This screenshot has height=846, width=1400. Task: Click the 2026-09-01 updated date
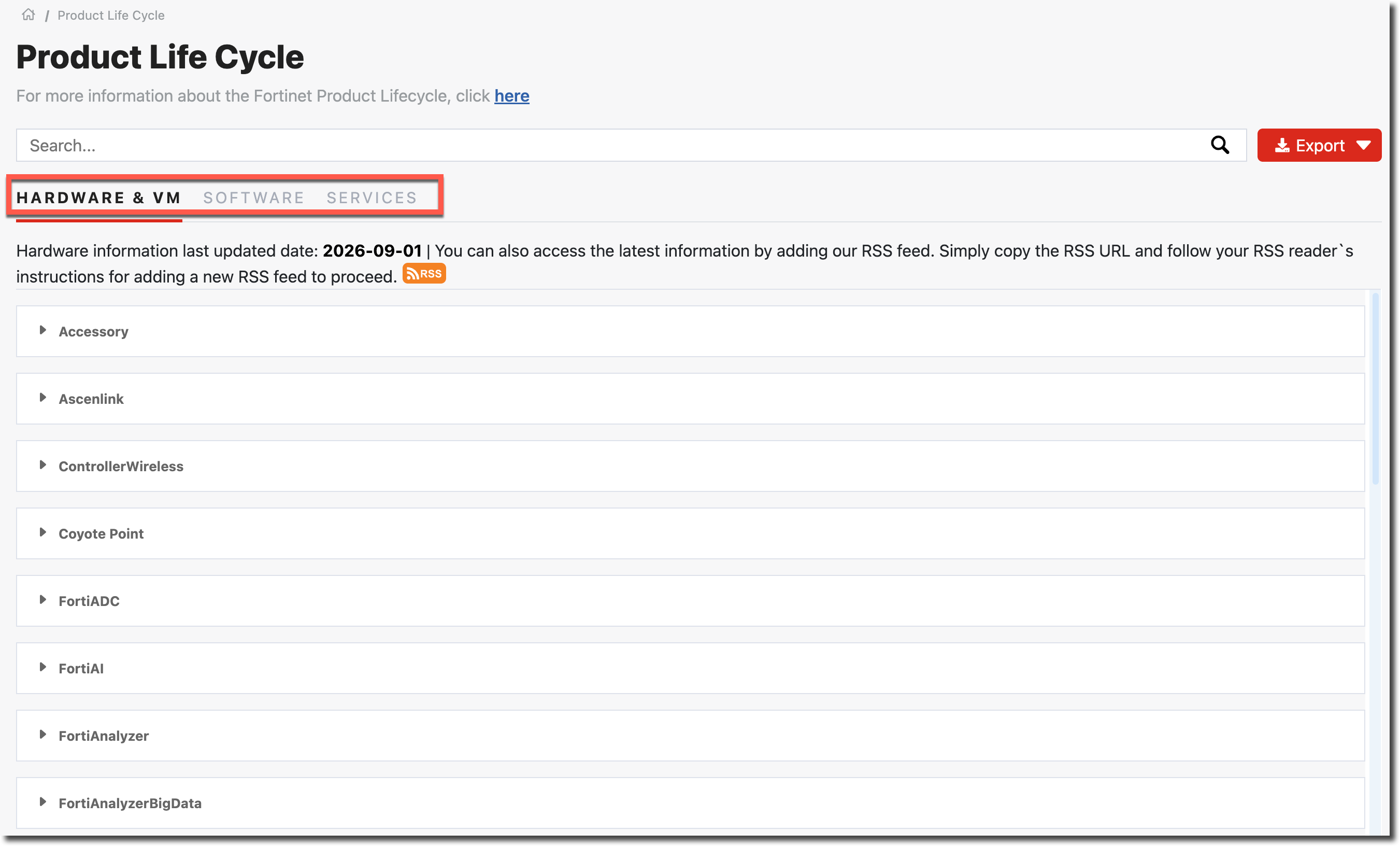tap(372, 251)
